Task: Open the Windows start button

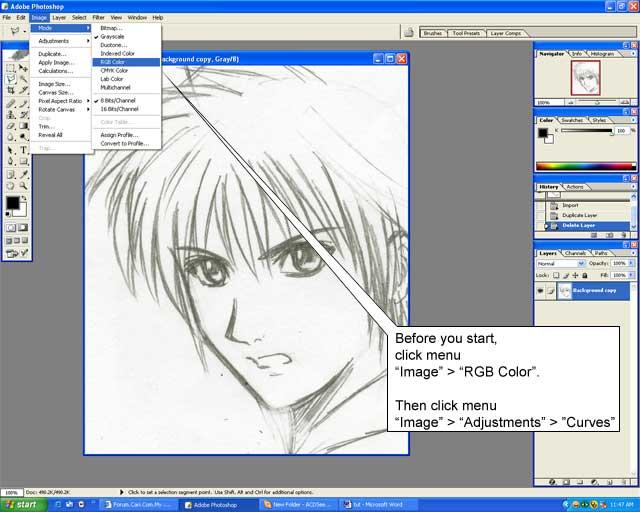Action: [22, 505]
